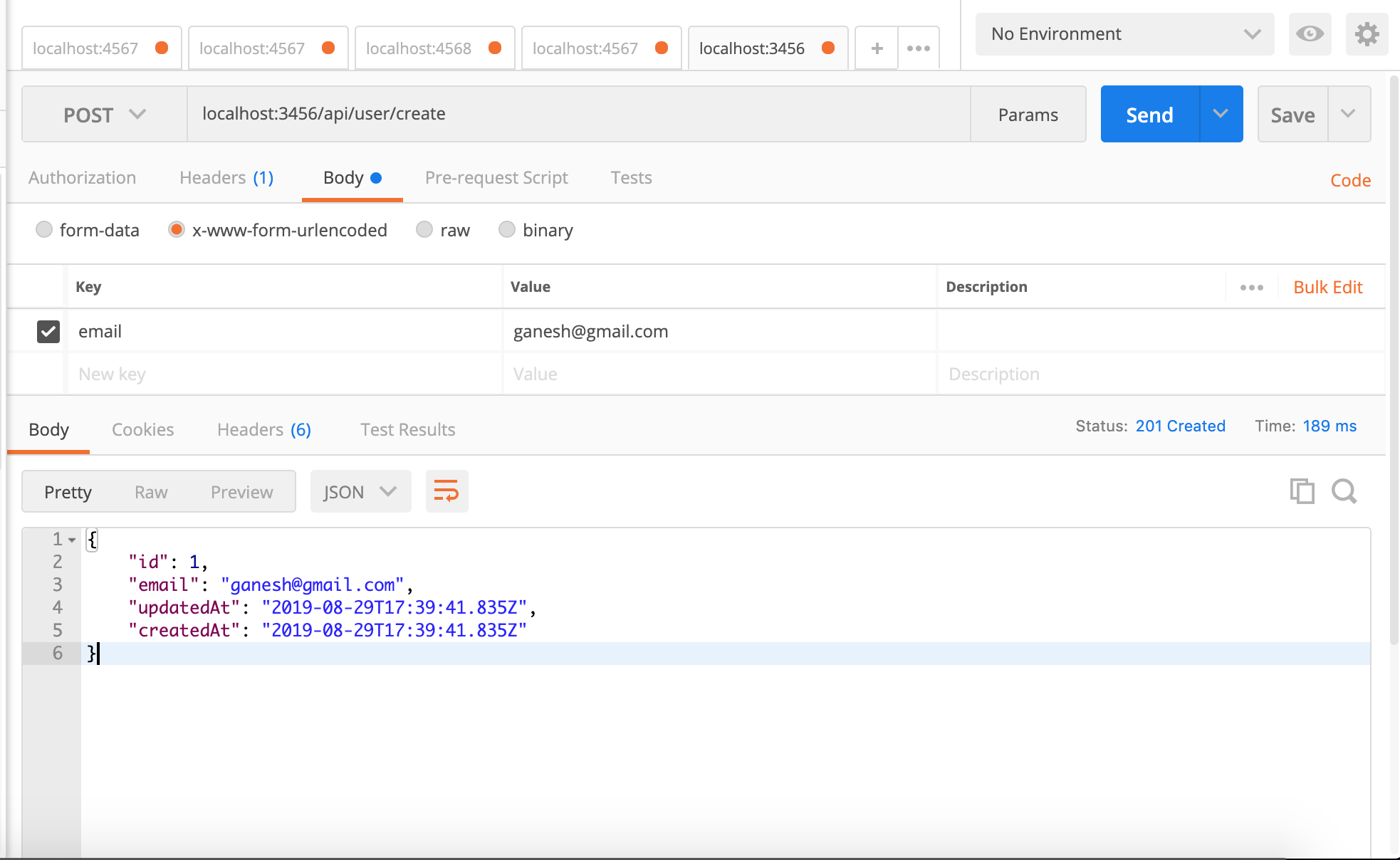
Task: Open column options dots beside Bulk Edit
Action: [1251, 288]
